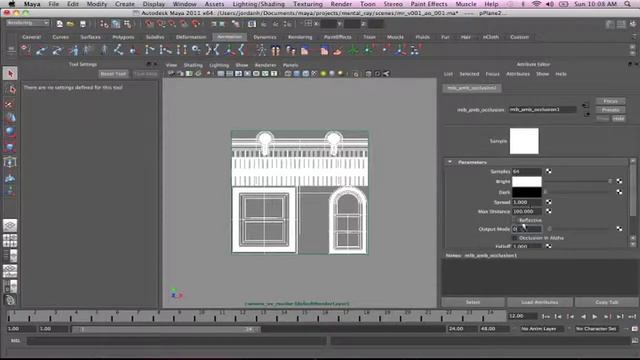Toggle Occlusion In Alpha checkbox
The height and width of the screenshot is (360, 640).
click(515, 238)
